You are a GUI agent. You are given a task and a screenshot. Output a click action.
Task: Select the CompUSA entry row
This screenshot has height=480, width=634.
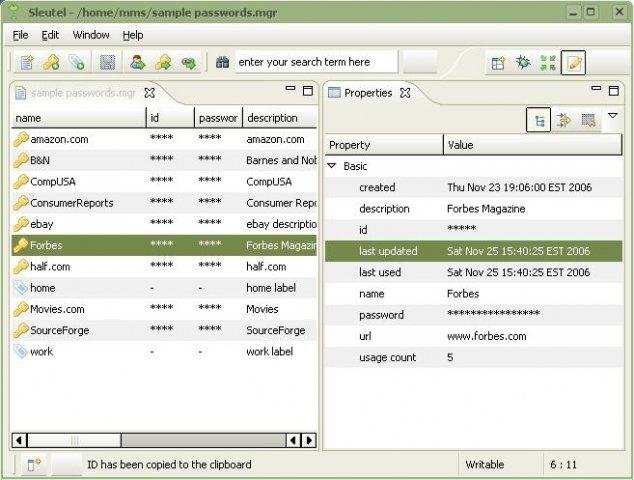click(164, 182)
